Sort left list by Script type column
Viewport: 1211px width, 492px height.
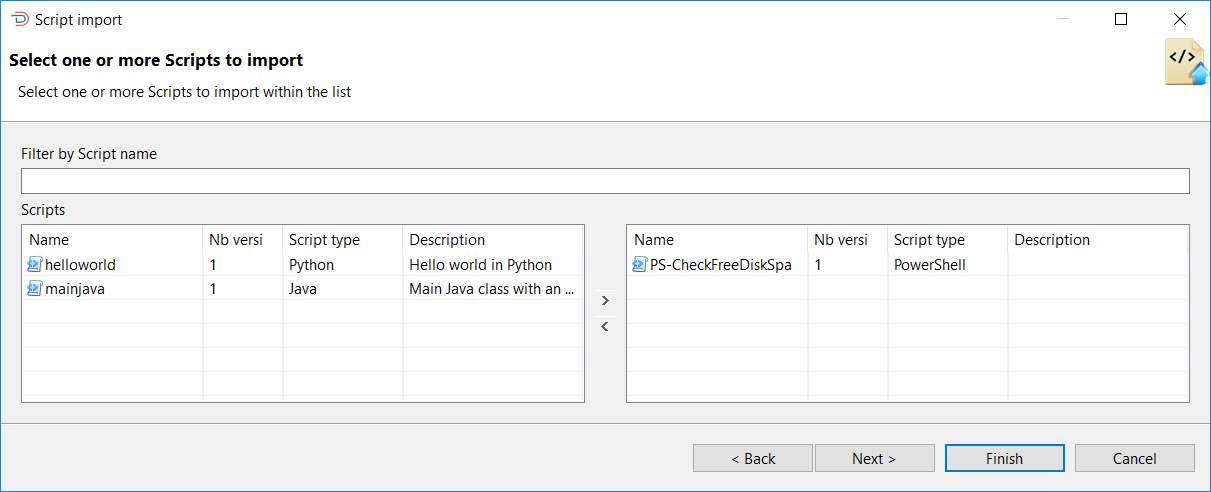342,240
